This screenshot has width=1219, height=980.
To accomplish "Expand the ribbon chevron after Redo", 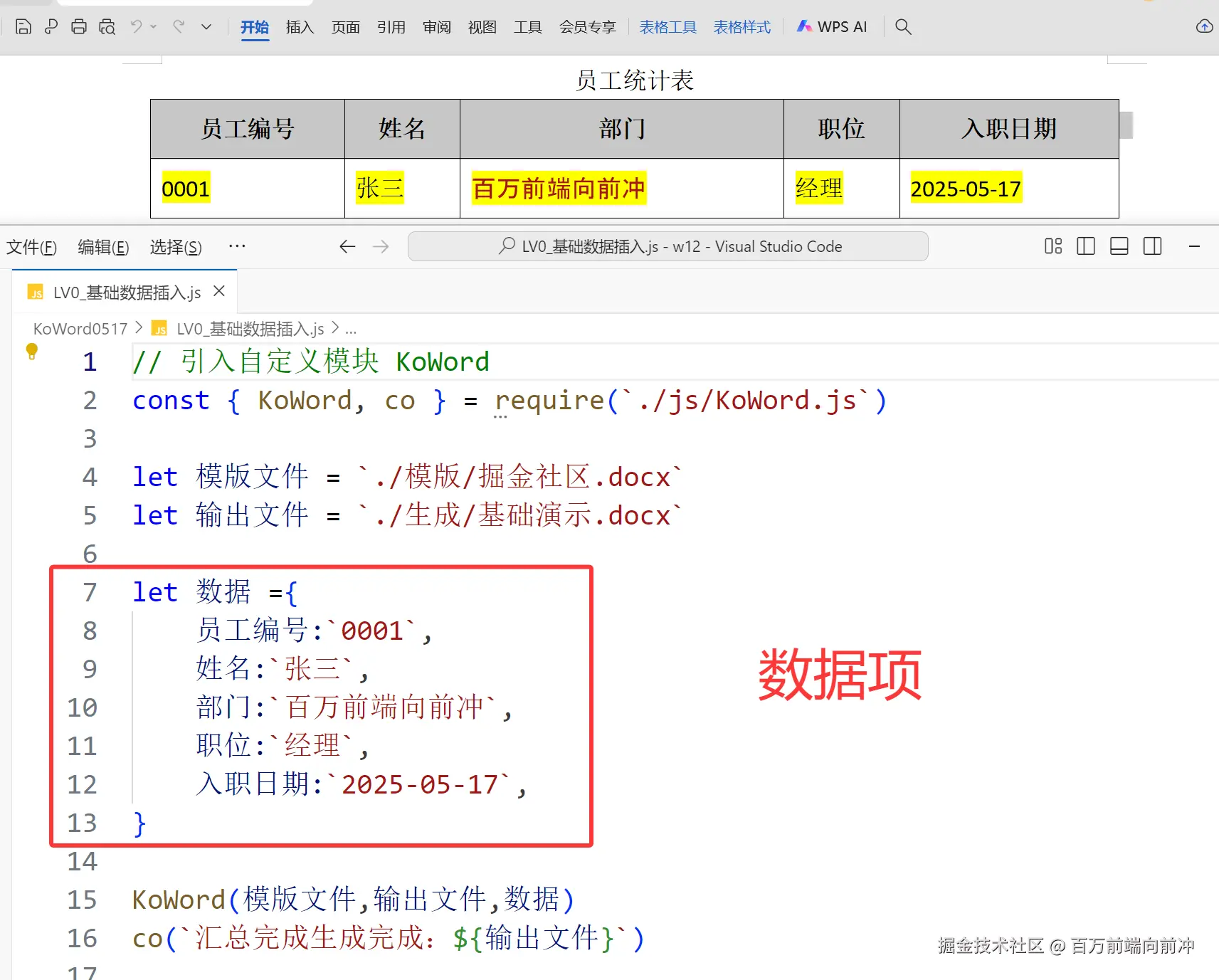I will click(206, 28).
